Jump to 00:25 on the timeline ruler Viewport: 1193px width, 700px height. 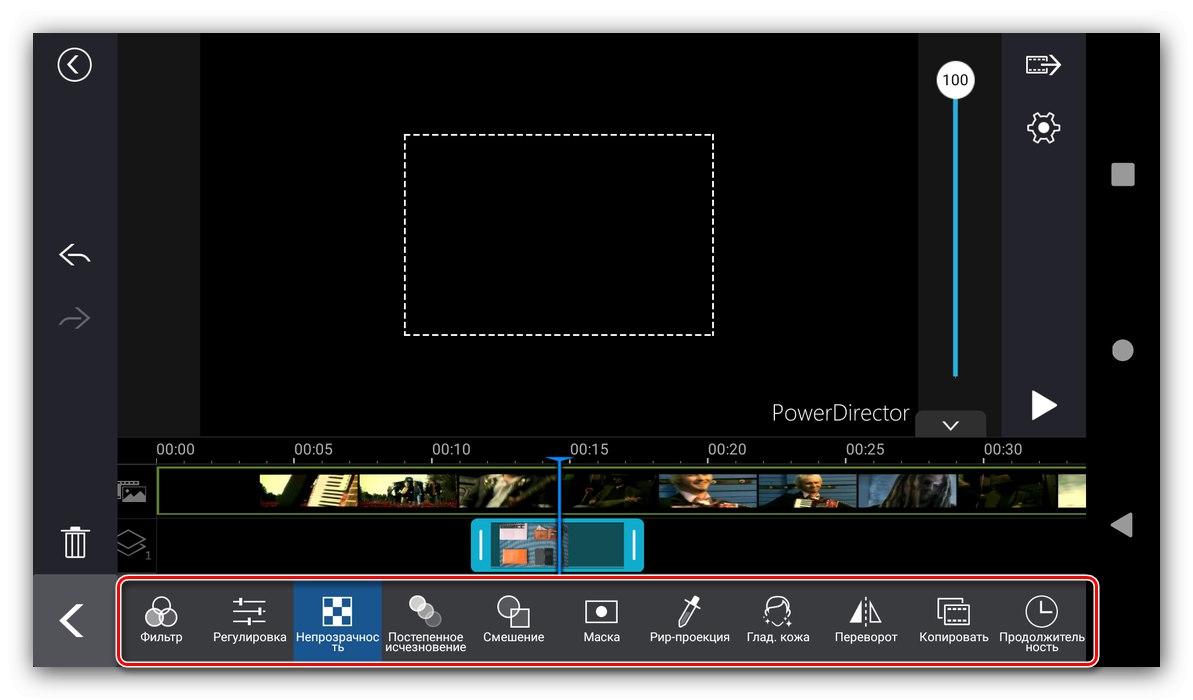[x=865, y=450]
